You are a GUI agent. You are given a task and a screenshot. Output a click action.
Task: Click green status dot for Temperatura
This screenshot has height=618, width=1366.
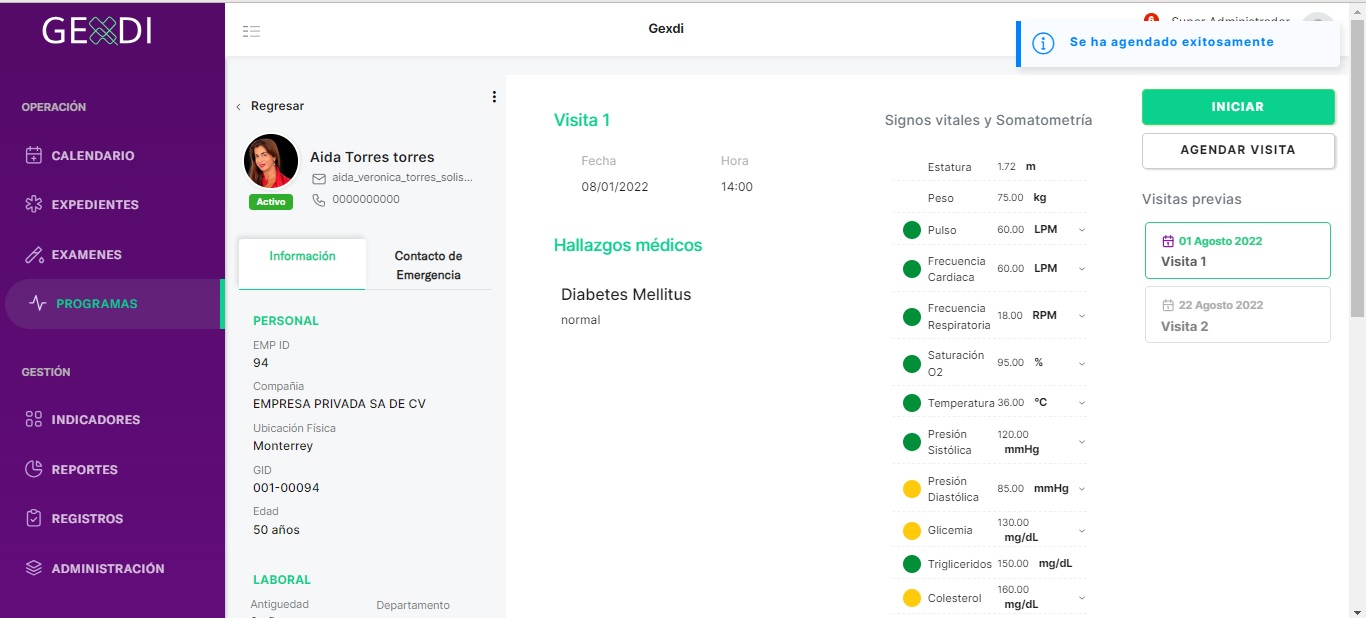click(912, 403)
